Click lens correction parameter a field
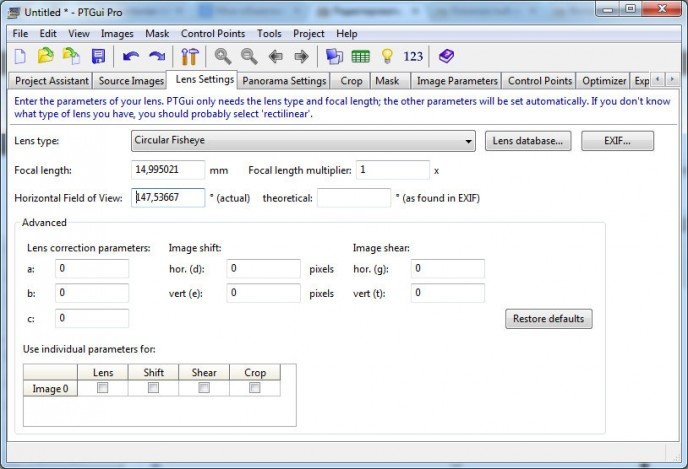Screen dimensions: 688x469 (x=92, y=269)
